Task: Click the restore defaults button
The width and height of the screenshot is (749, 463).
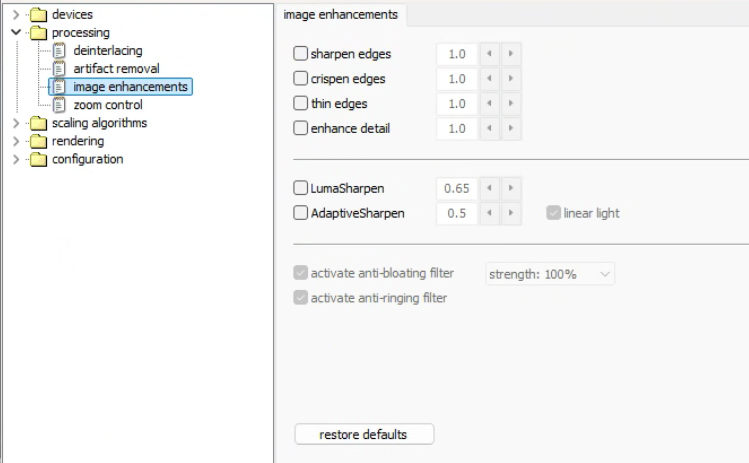Action: (364, 434)
